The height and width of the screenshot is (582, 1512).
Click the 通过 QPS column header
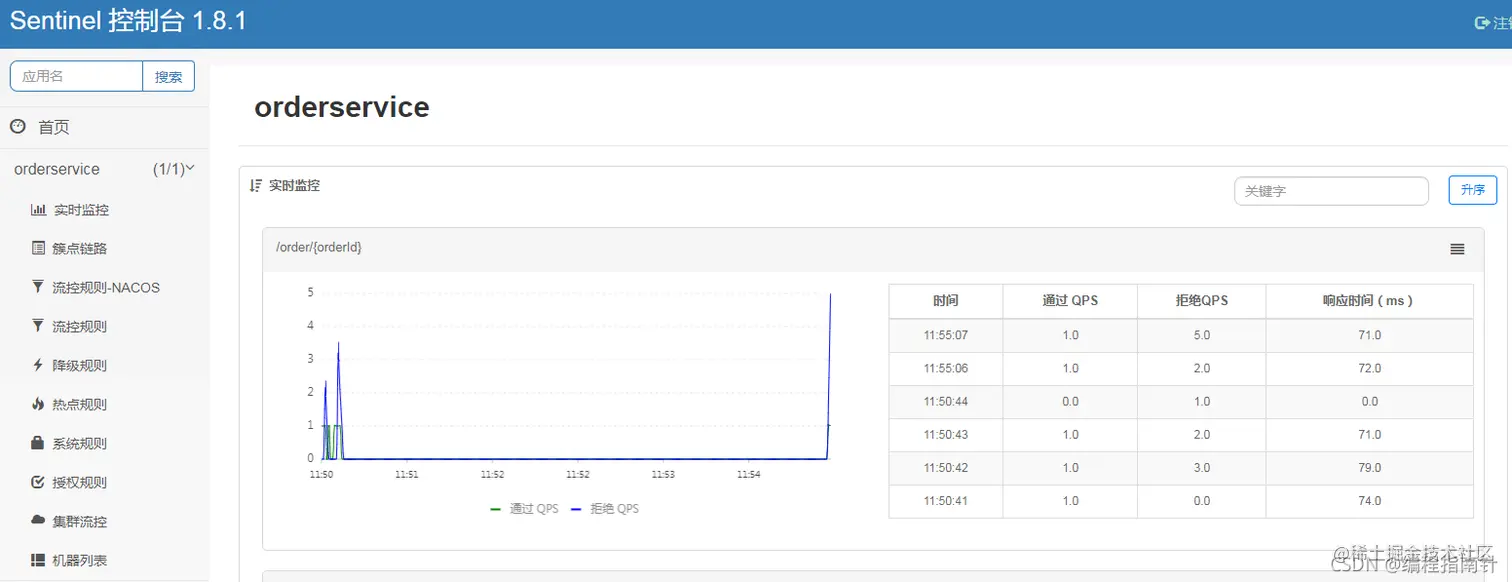[1070, 301]
